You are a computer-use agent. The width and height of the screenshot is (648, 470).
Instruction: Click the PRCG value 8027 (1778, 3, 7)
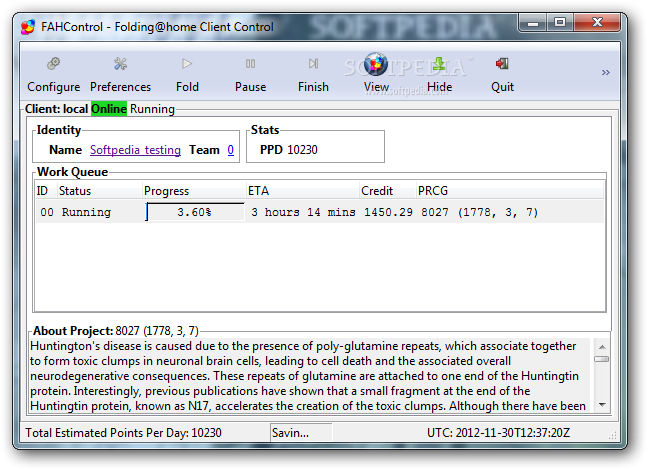479,212
